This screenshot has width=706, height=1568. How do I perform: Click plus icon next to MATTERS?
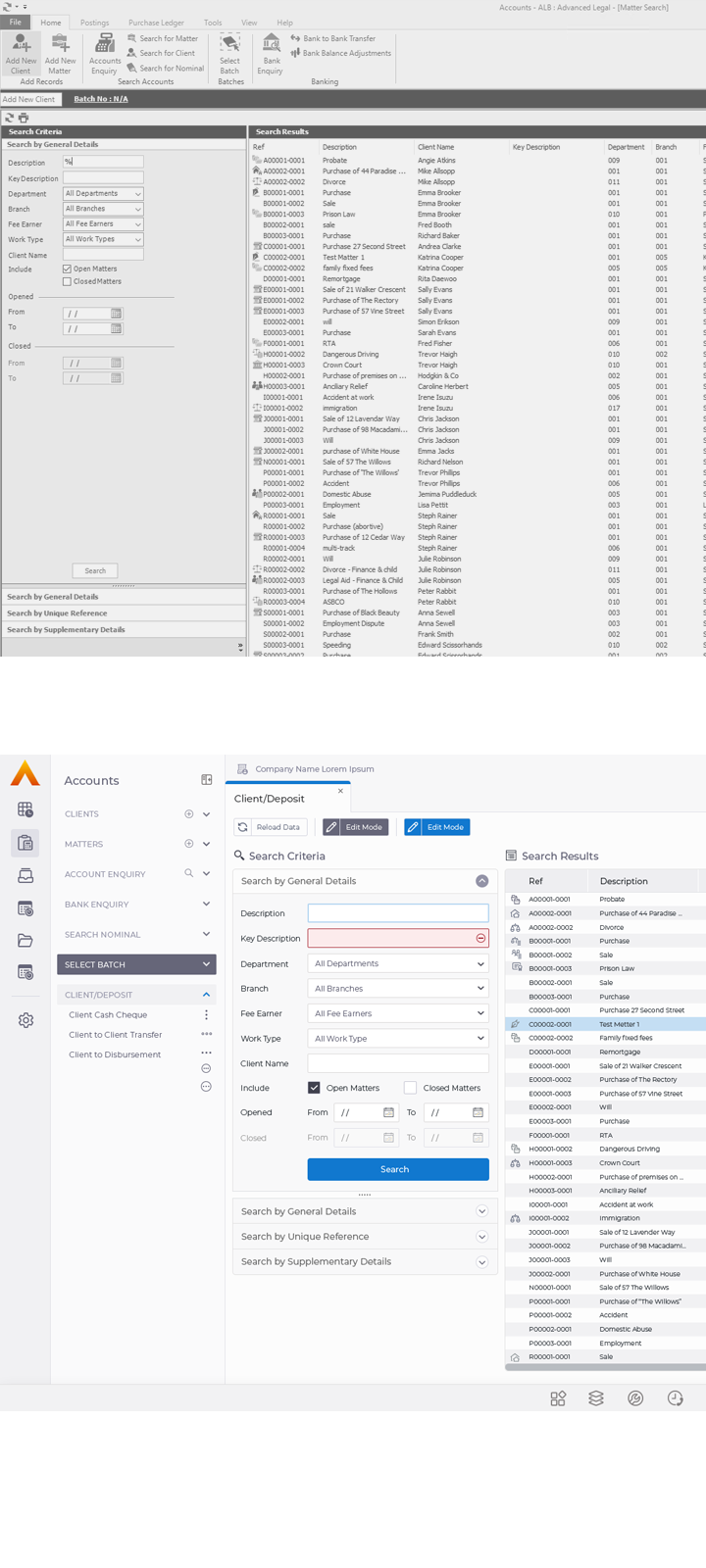(x=189, y=844)
